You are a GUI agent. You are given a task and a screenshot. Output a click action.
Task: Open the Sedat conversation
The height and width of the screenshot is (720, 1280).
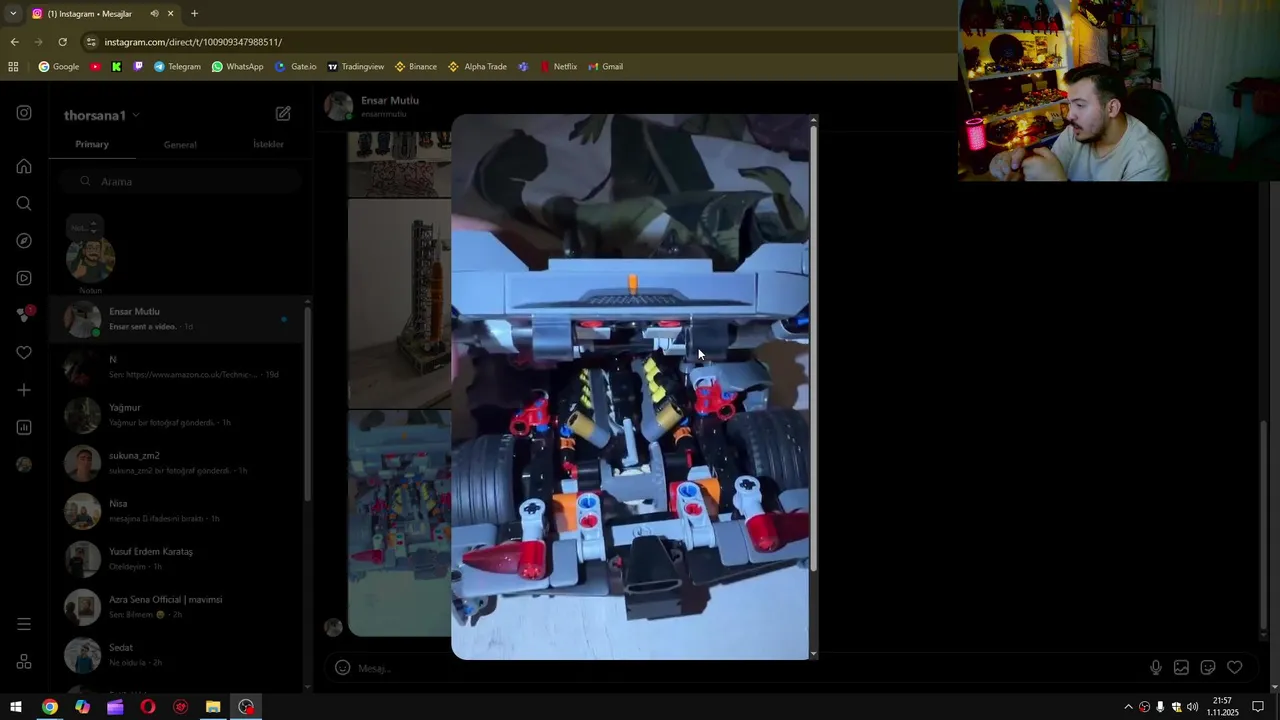[178, 655]
